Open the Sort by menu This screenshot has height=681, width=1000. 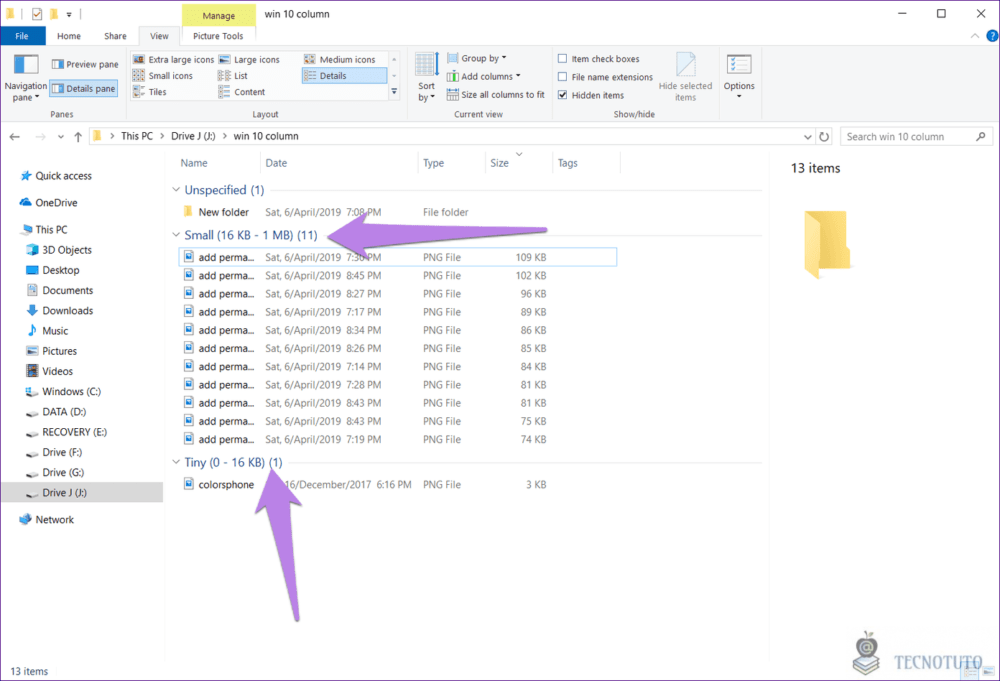(x=426, y=78)
